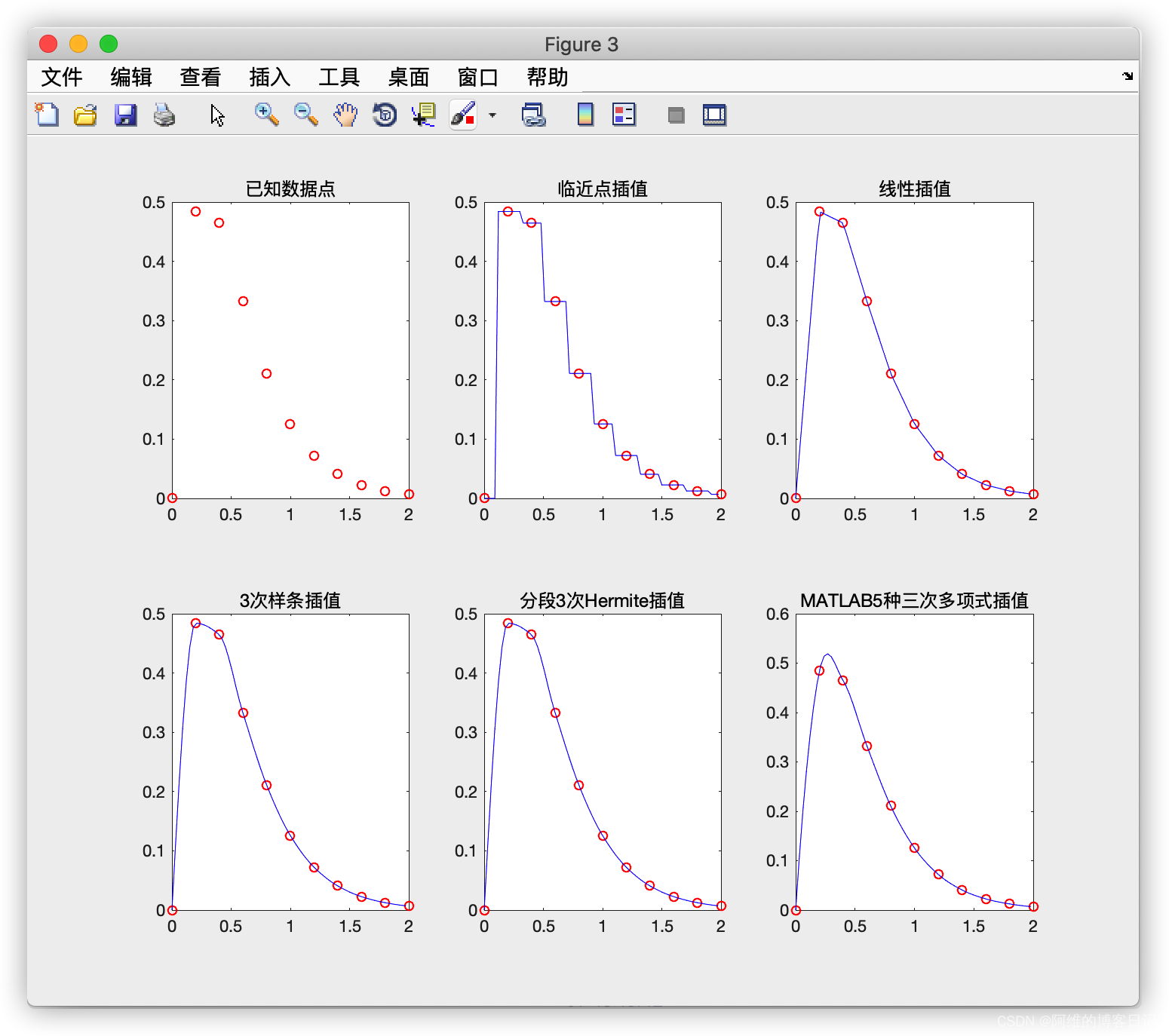The height and width of the screenshot is (1036, 1169).
Task: Maximize Figure 3 with the green button
Action: (x=109, y=44)
